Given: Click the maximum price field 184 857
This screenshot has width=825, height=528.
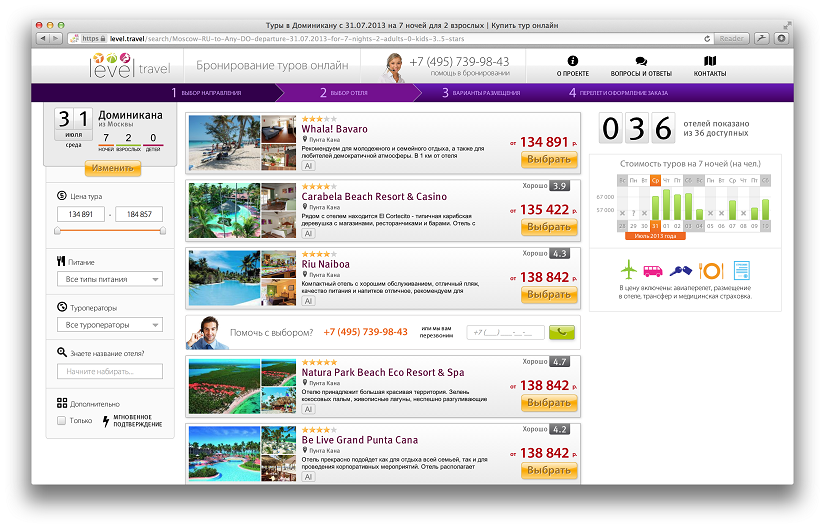Looking at the screenshot, I should 139,214.
